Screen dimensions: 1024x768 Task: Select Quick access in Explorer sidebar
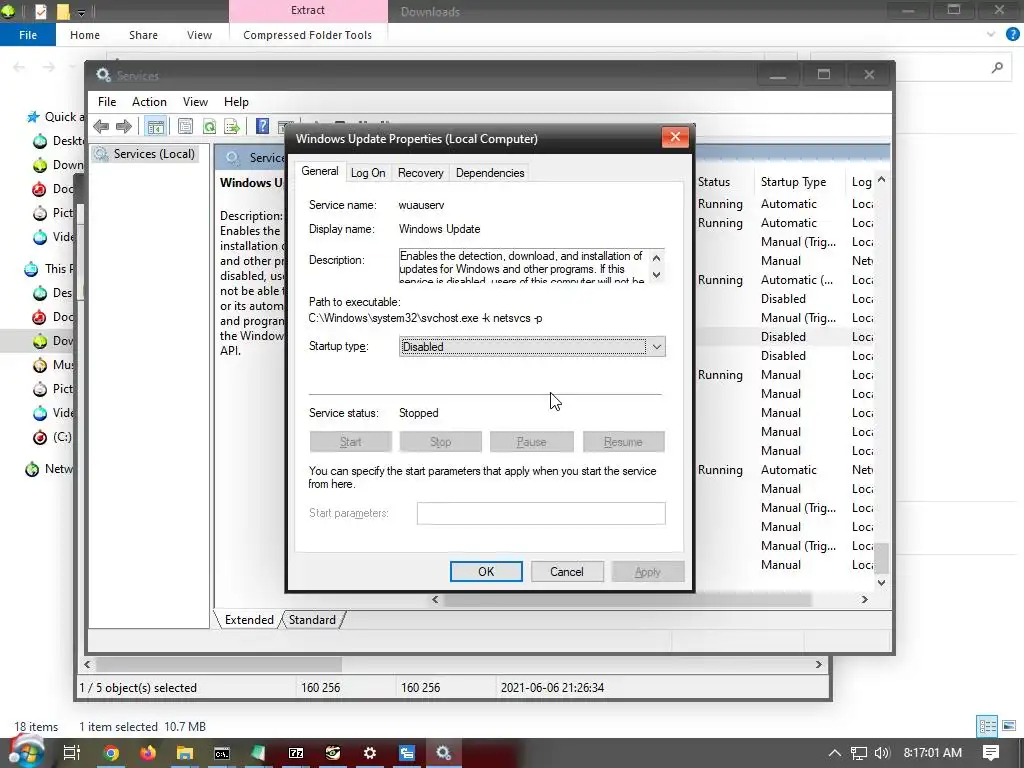[56, 116]
